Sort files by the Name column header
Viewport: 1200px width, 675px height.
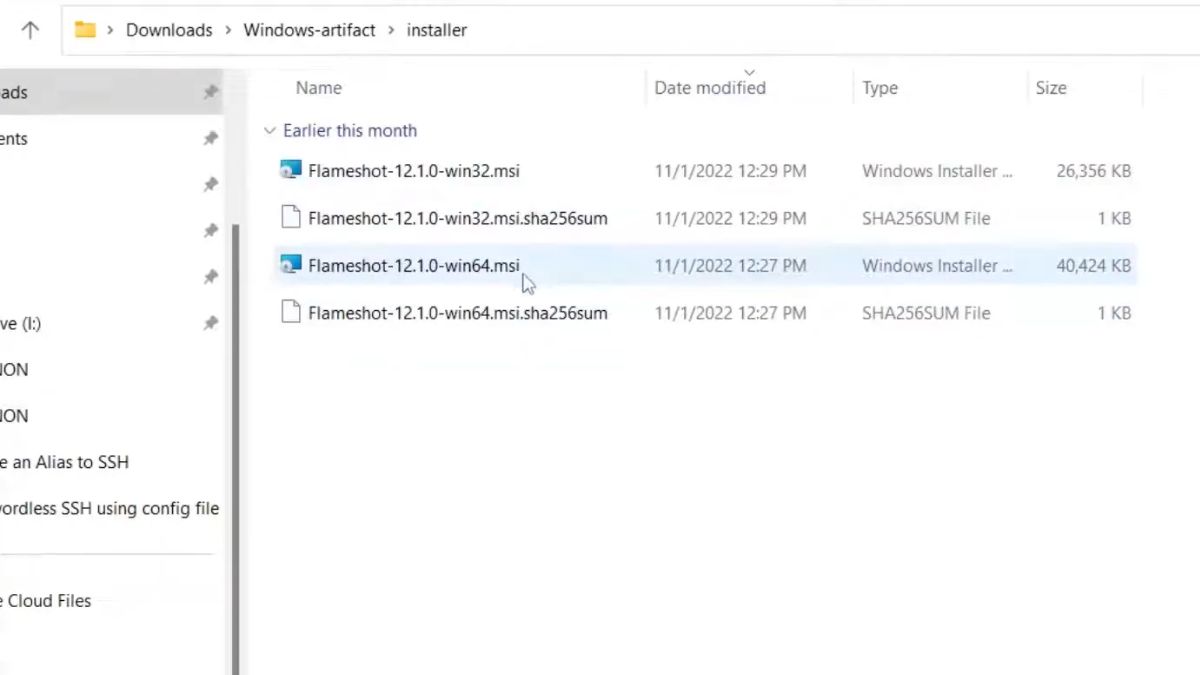[319, 88]
